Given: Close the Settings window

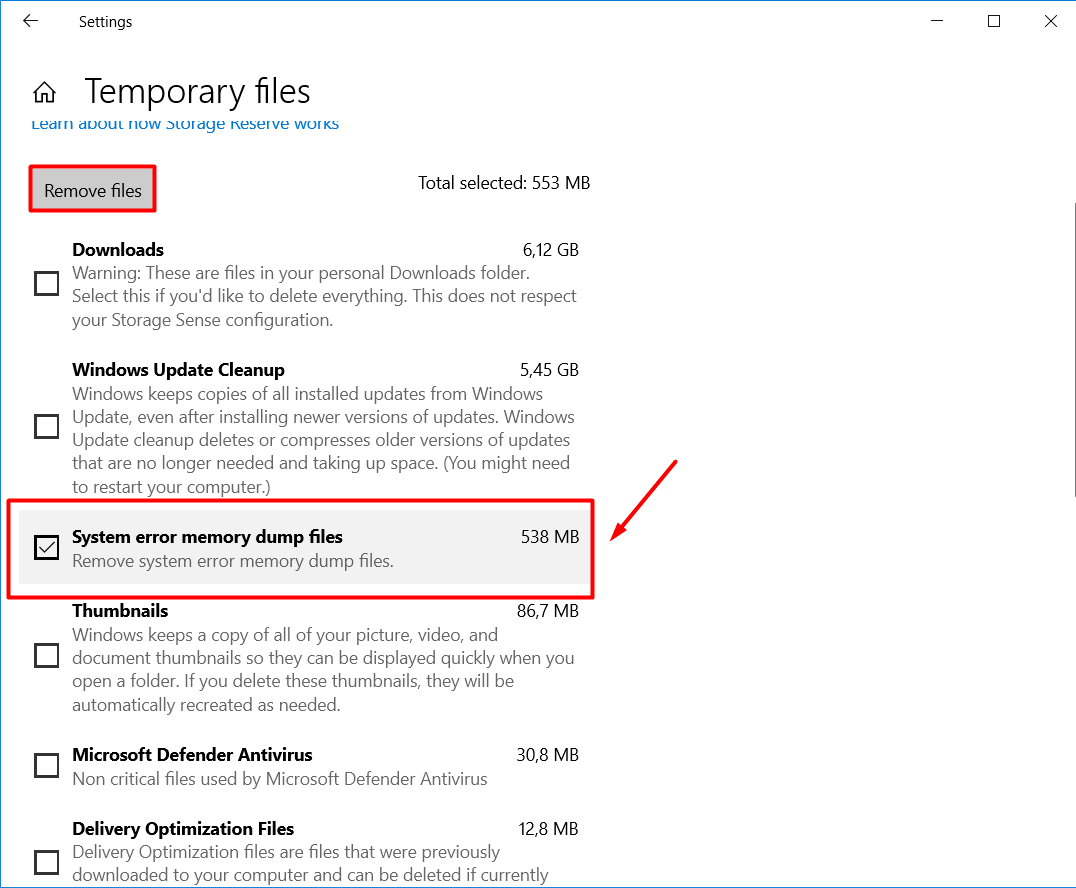Looking at the screenshot, I should (1050, 21).
